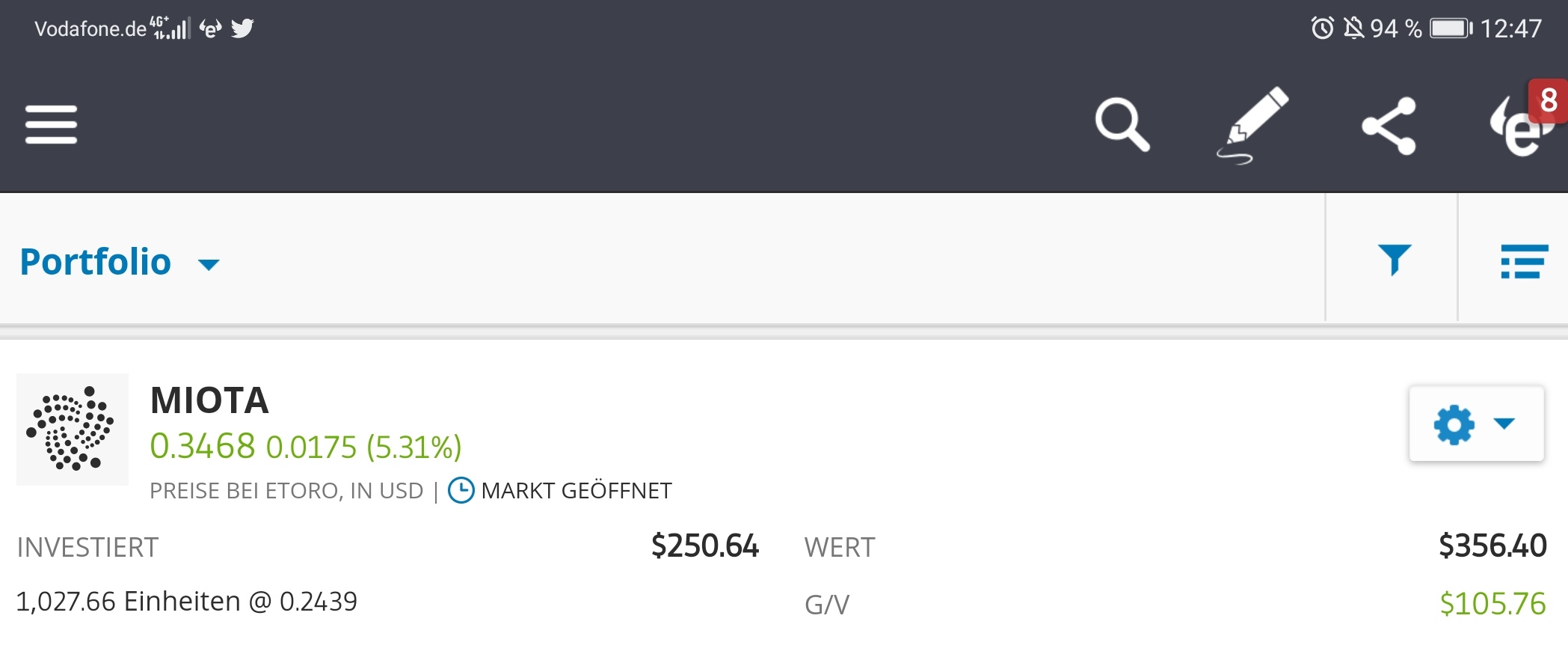Select the Portfolio heading
This screenshot has width=1568, height=660.
click(x=96, y=262)
